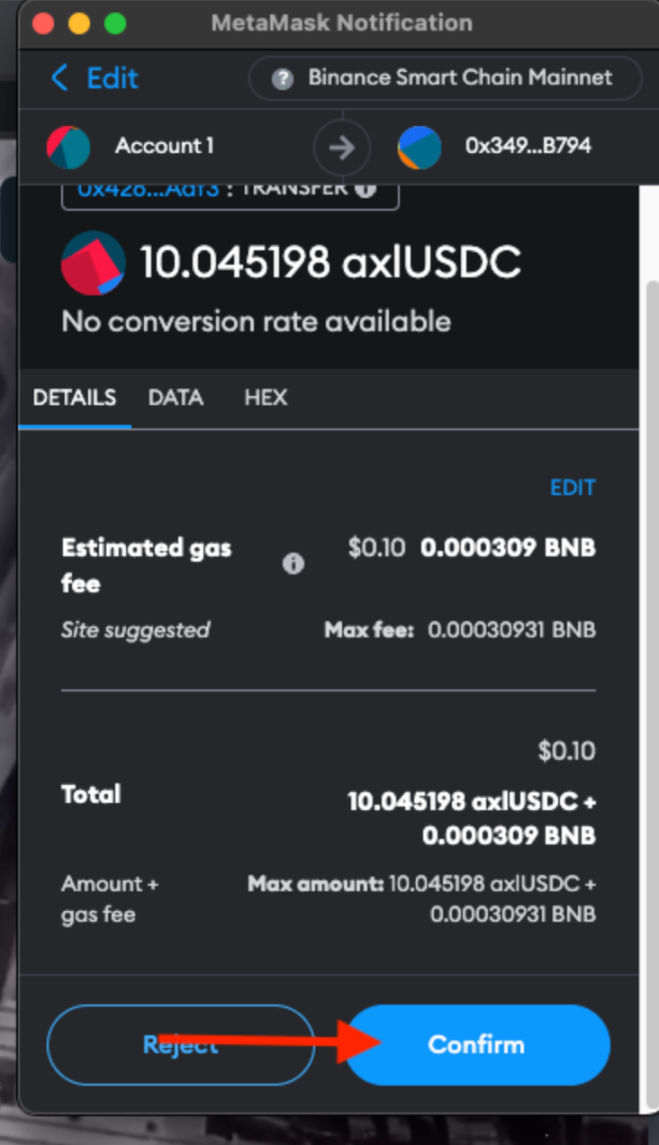Open the HEX tab
The height and width of the screenshot is (1145, 659).
click(266, 398)
